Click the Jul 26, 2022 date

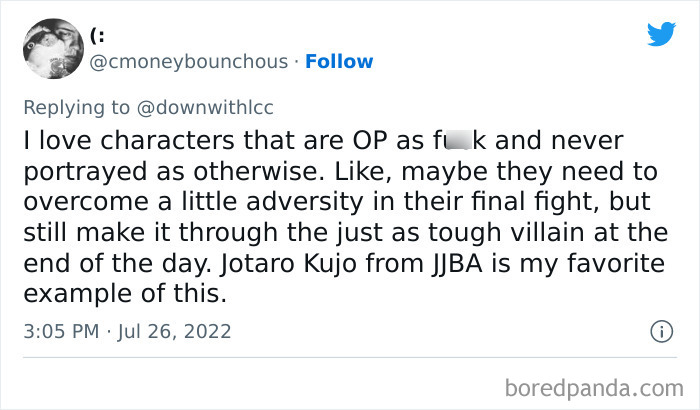click(x=174, y=331)
